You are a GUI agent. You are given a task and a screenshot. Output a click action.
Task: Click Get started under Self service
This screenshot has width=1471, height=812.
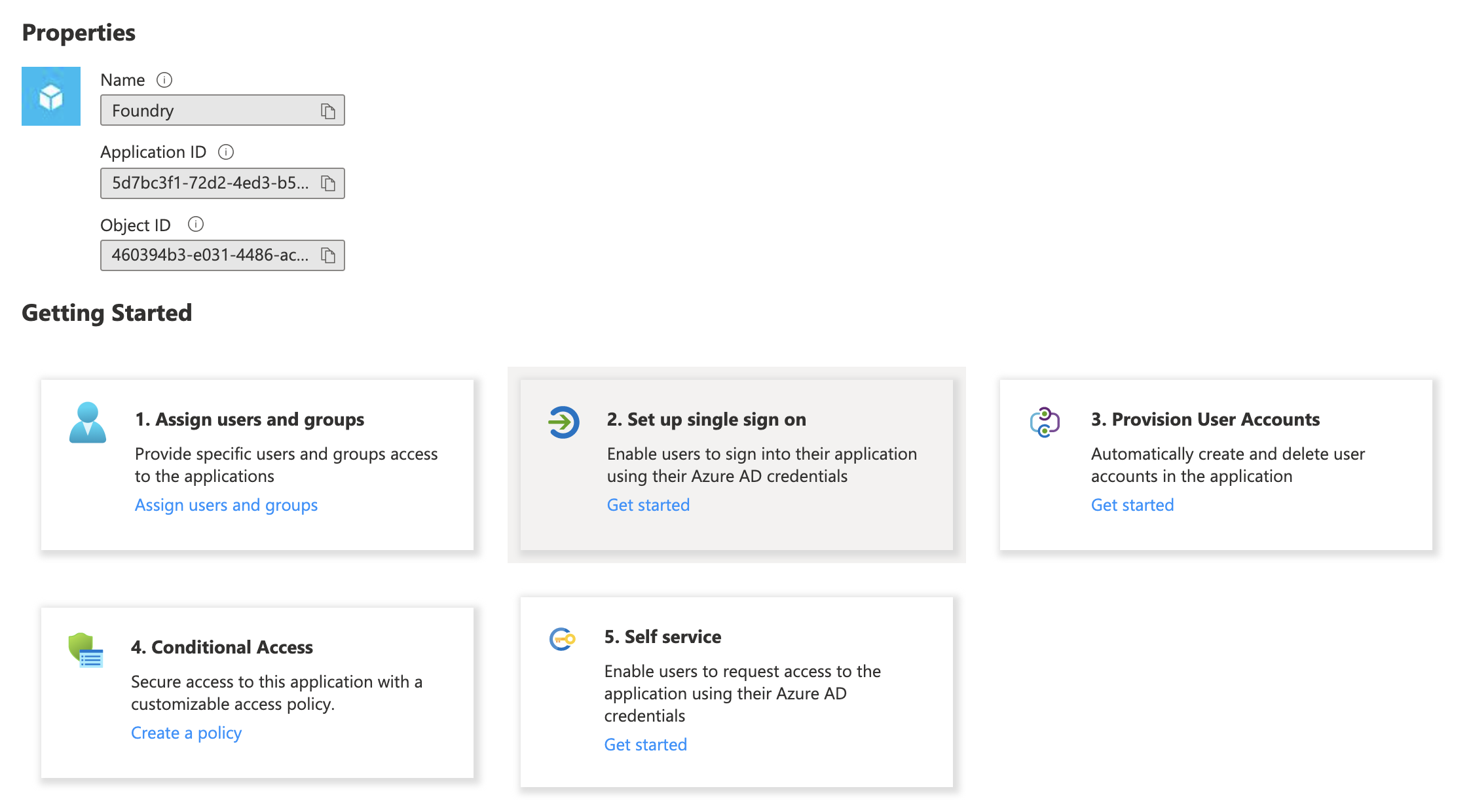pos(646,745)
